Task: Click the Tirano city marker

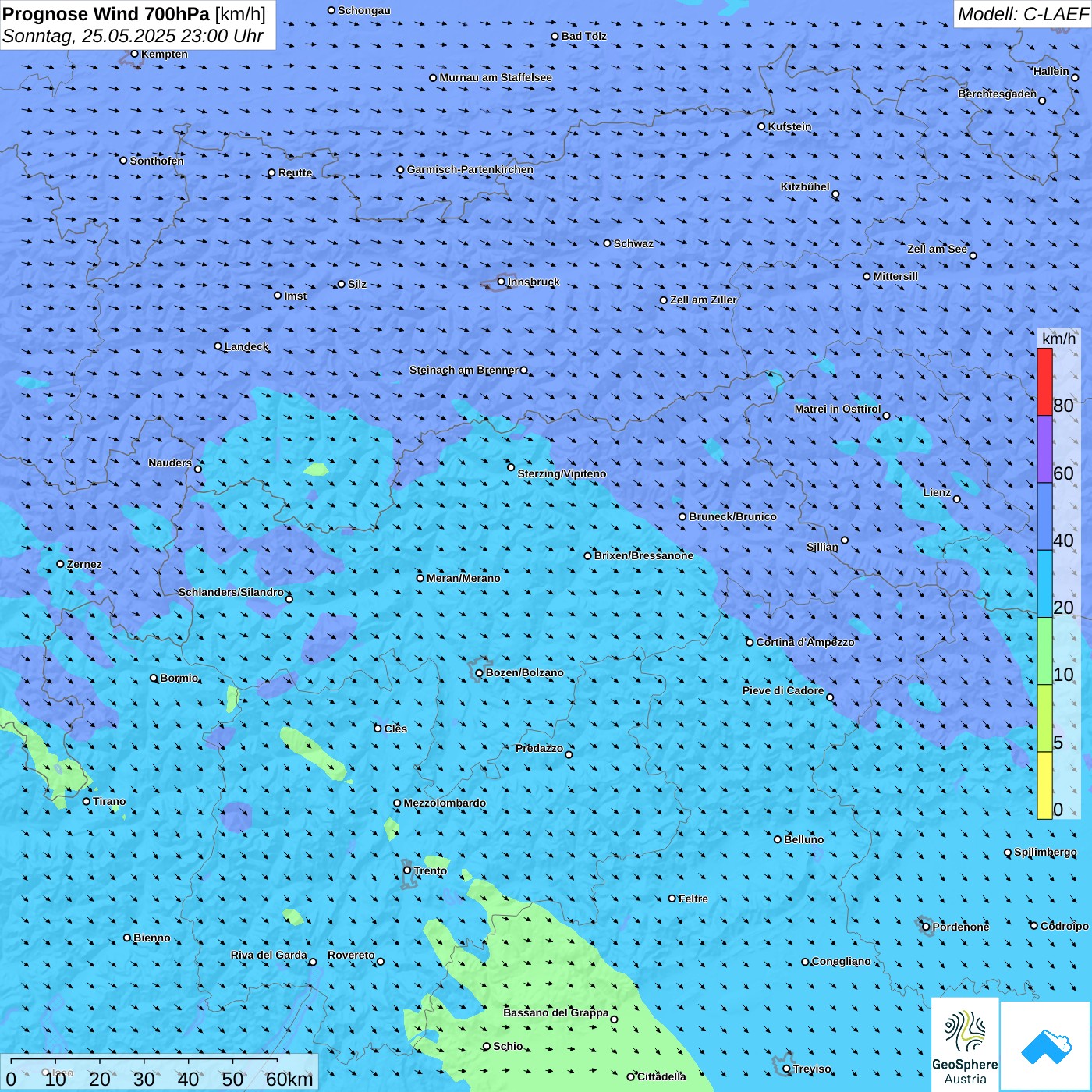Action: tap(87, 801)
